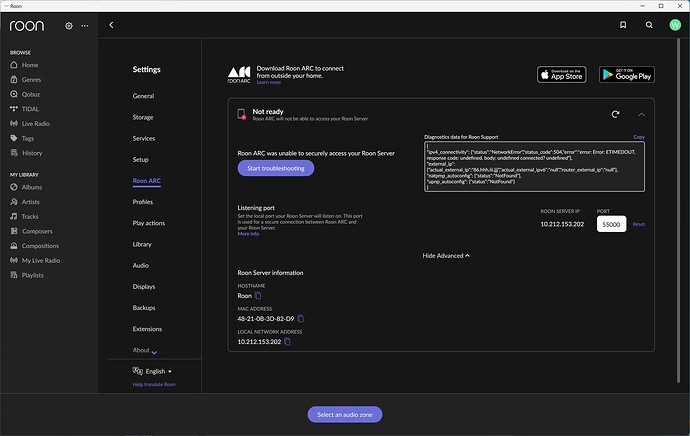Open Audio settings
This screenshot has width=690, height=436.
click(141, 265)
